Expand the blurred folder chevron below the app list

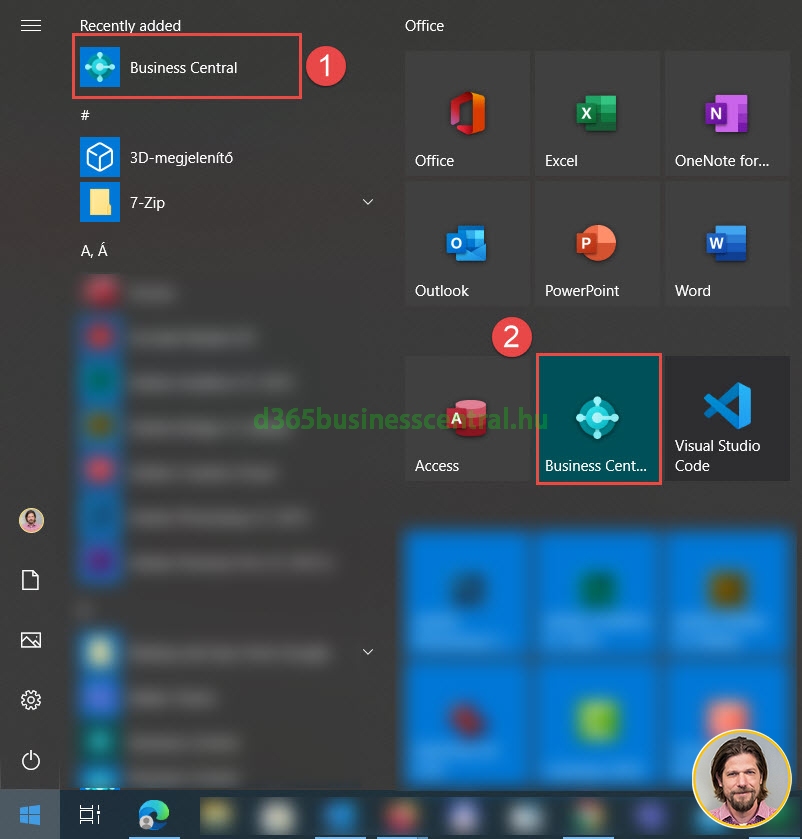click(x=367, y=652)
